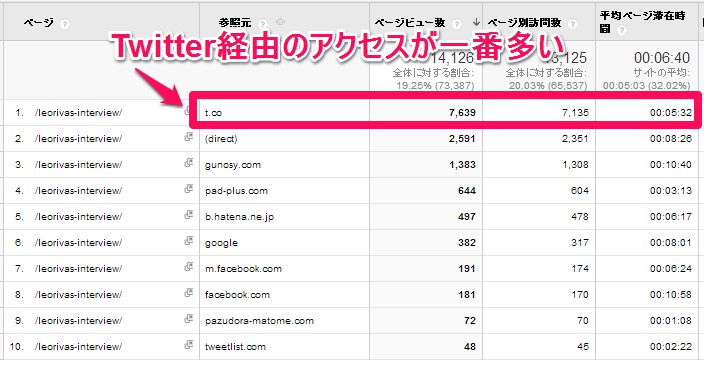Open external link icon for the google row
704x368 pixels.
pos(189,241)
